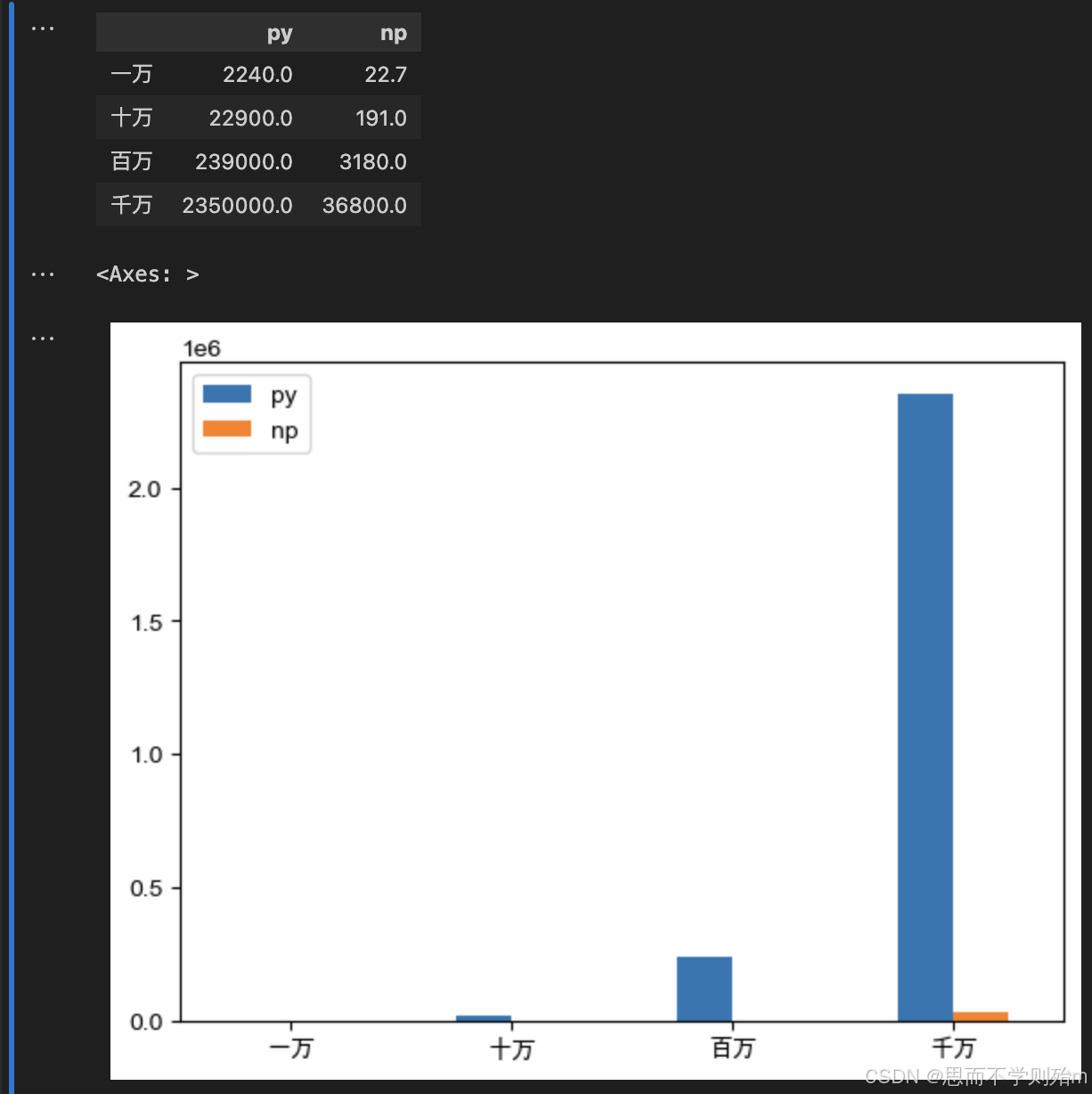Select cell value 36800.0
The image size is (1092, 1094).
click(365, 206)
